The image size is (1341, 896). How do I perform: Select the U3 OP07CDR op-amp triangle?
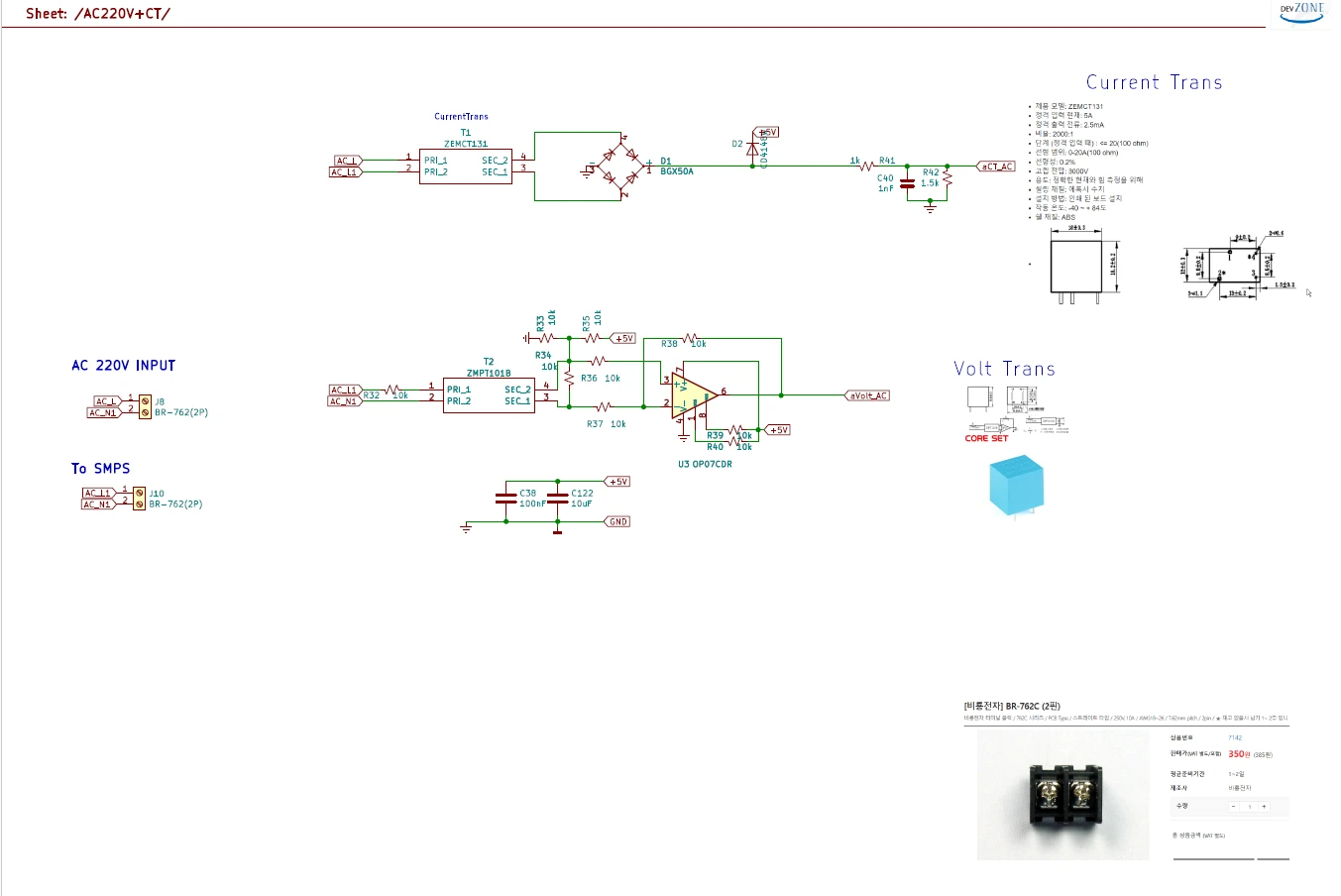coord(693,394)
